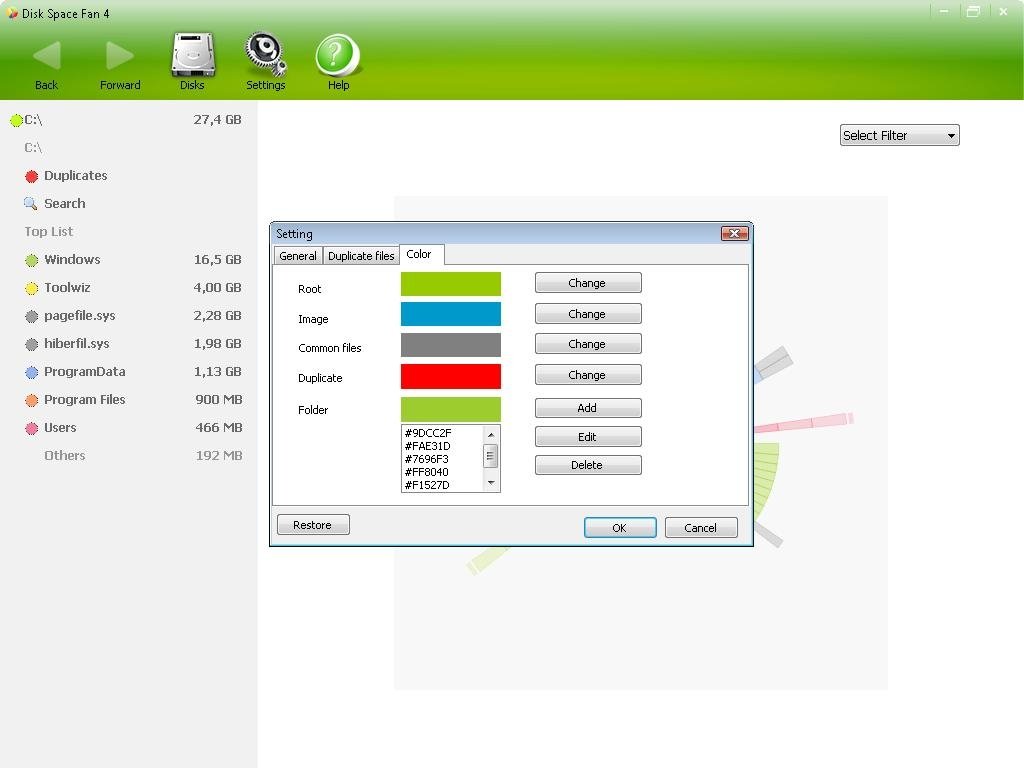The width and height of the screenshot is (1024, 768).
Task: Confirm settings with OK
Action: tap(620, 528)
